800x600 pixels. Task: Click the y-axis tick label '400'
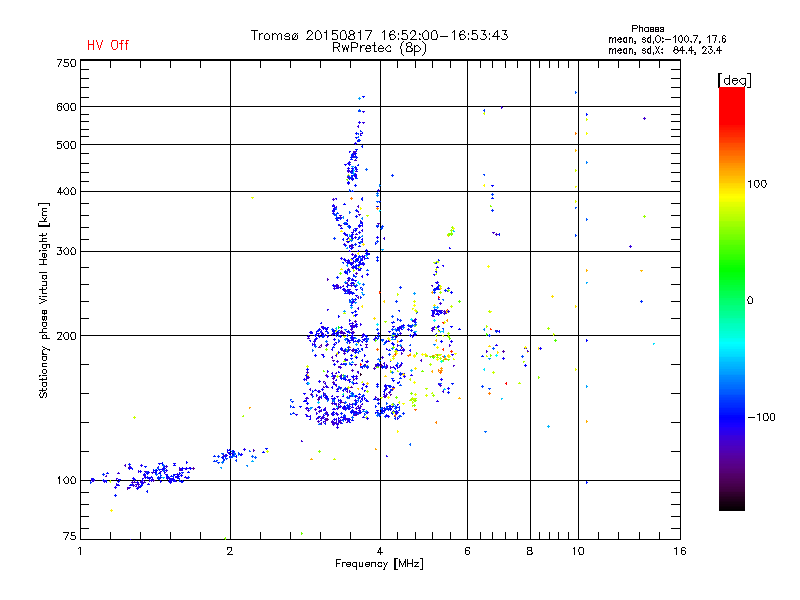tap(66, 191)
